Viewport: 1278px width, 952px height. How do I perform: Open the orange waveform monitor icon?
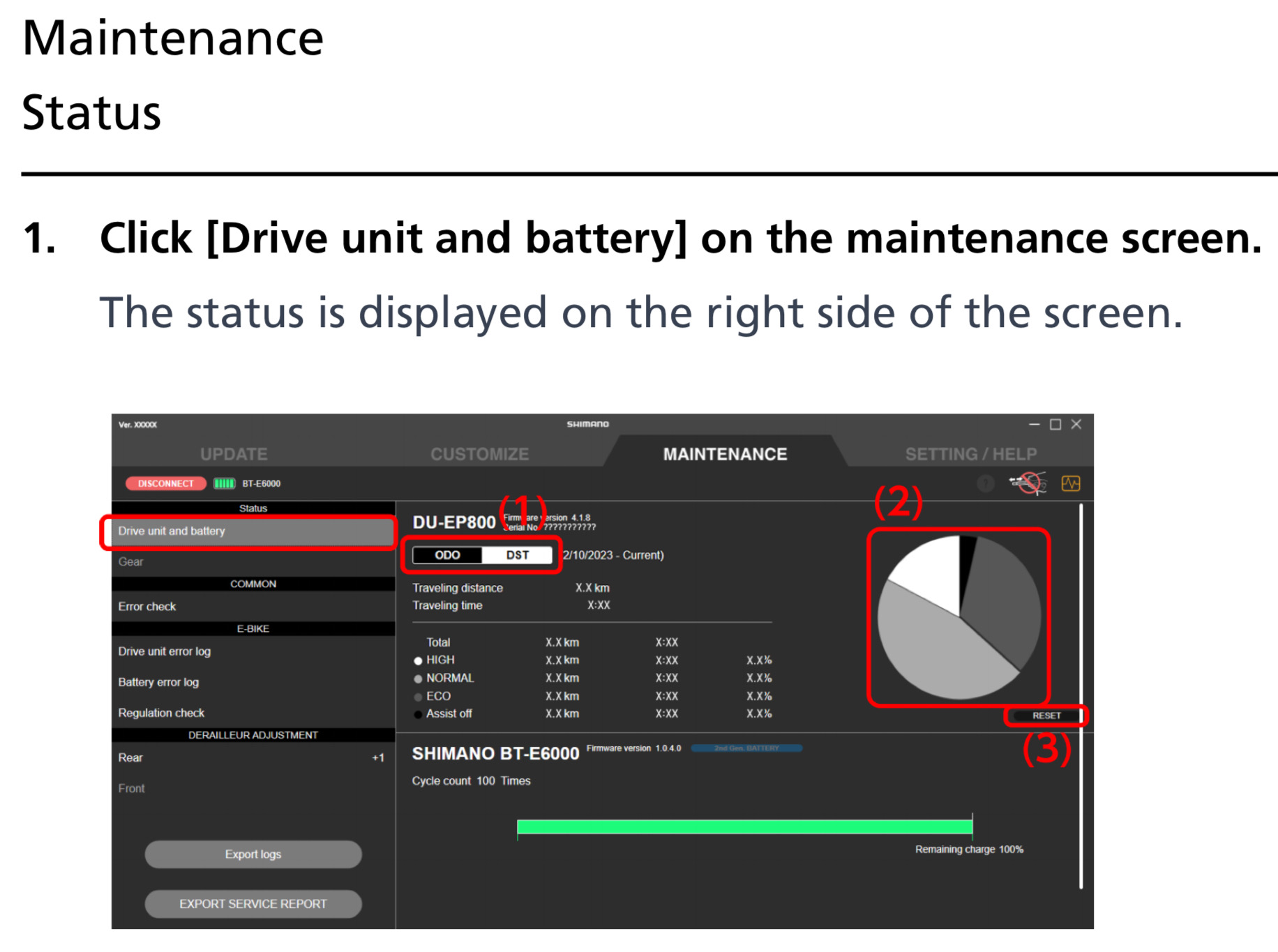click(x=1071, y=483)
